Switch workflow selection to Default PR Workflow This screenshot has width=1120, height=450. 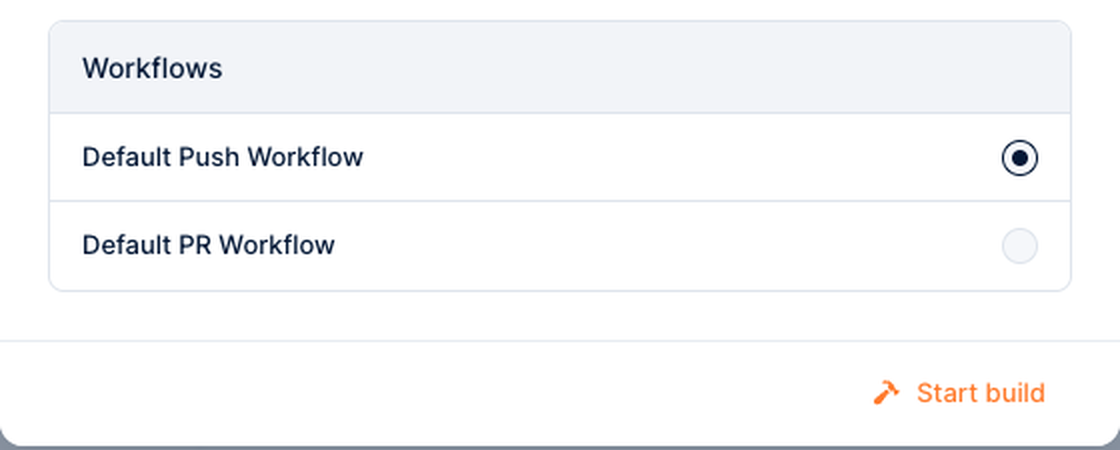1019,246
